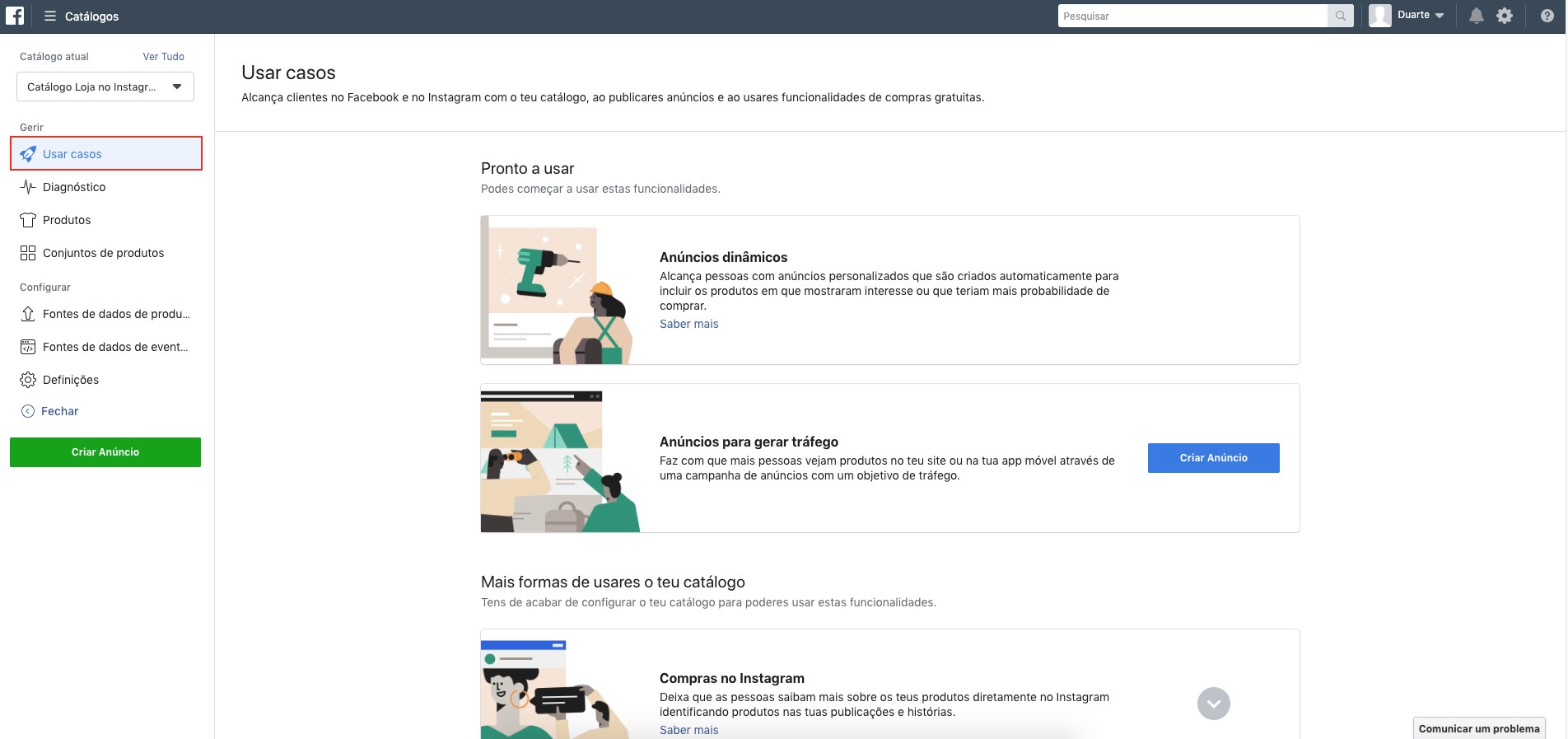Screen dimensions: 1568x739
Task: Click the green Criar Anúncio button
Action: point(105,452)
